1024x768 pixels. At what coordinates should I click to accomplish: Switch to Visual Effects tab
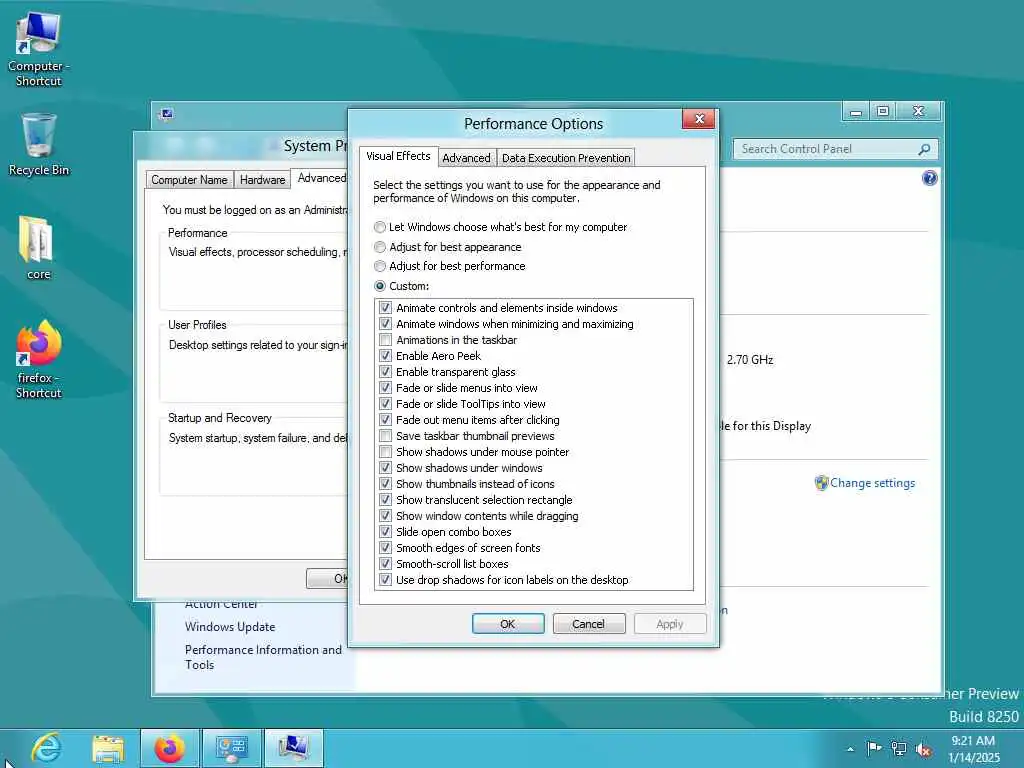pyautogui.click(x=398, y=156)
